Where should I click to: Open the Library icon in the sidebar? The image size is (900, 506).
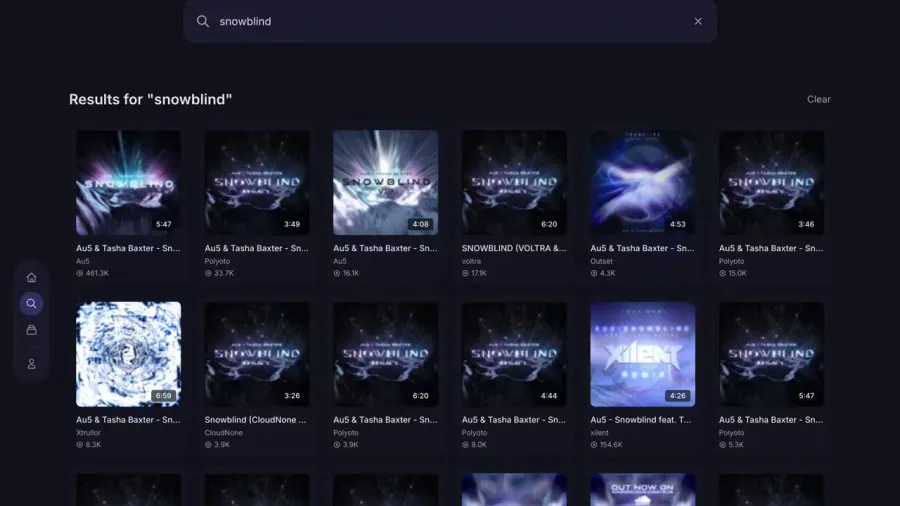point(32,330)
